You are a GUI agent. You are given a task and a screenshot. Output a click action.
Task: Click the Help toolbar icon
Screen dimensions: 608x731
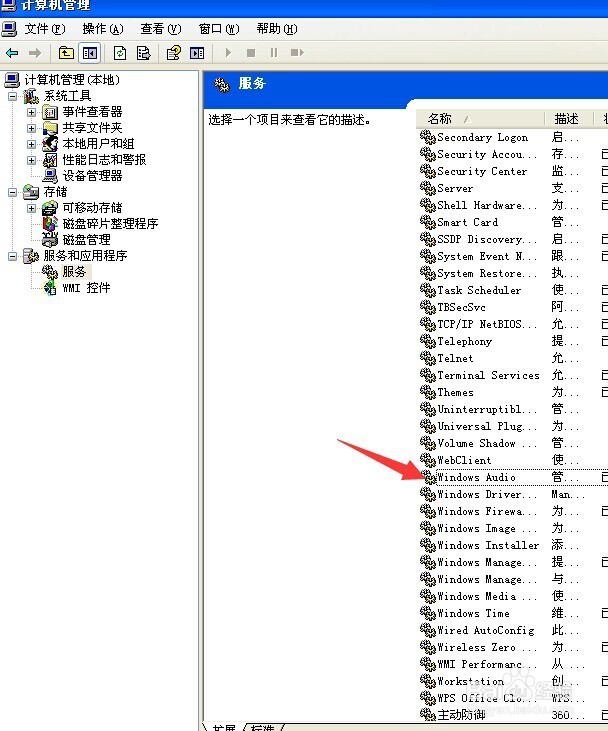pos(174,53)
